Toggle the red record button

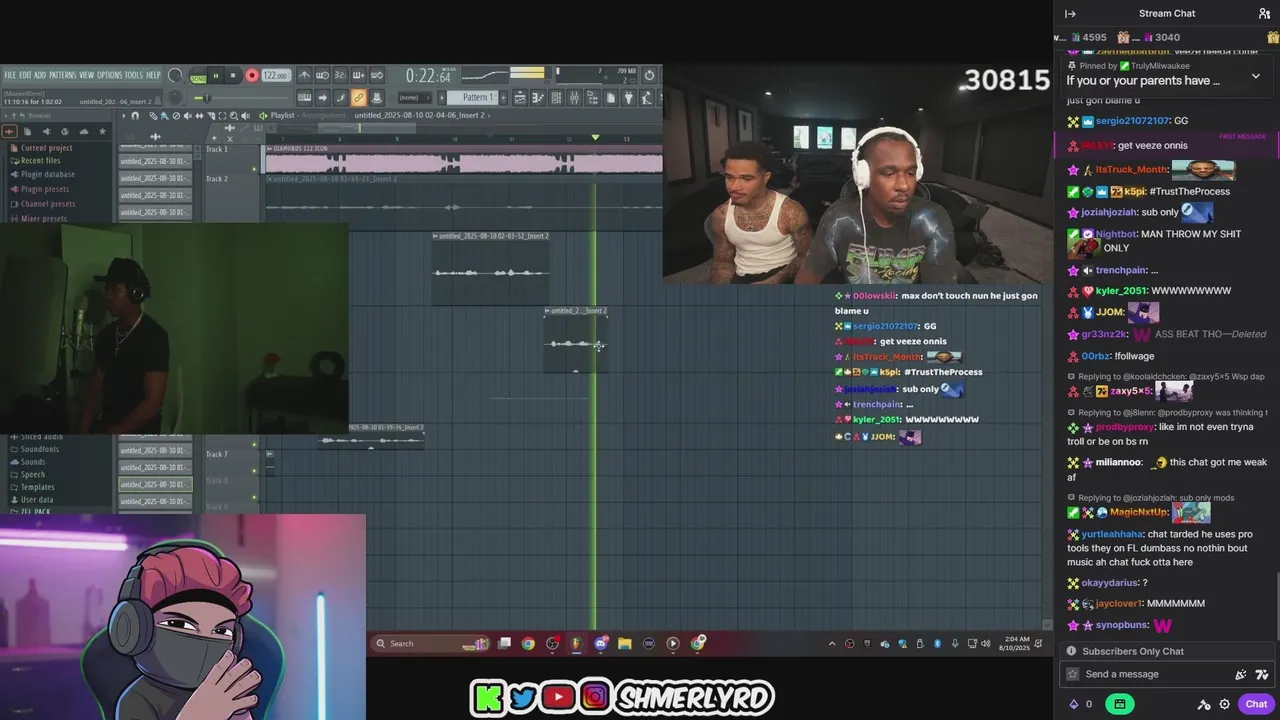(x=252, y=76)
